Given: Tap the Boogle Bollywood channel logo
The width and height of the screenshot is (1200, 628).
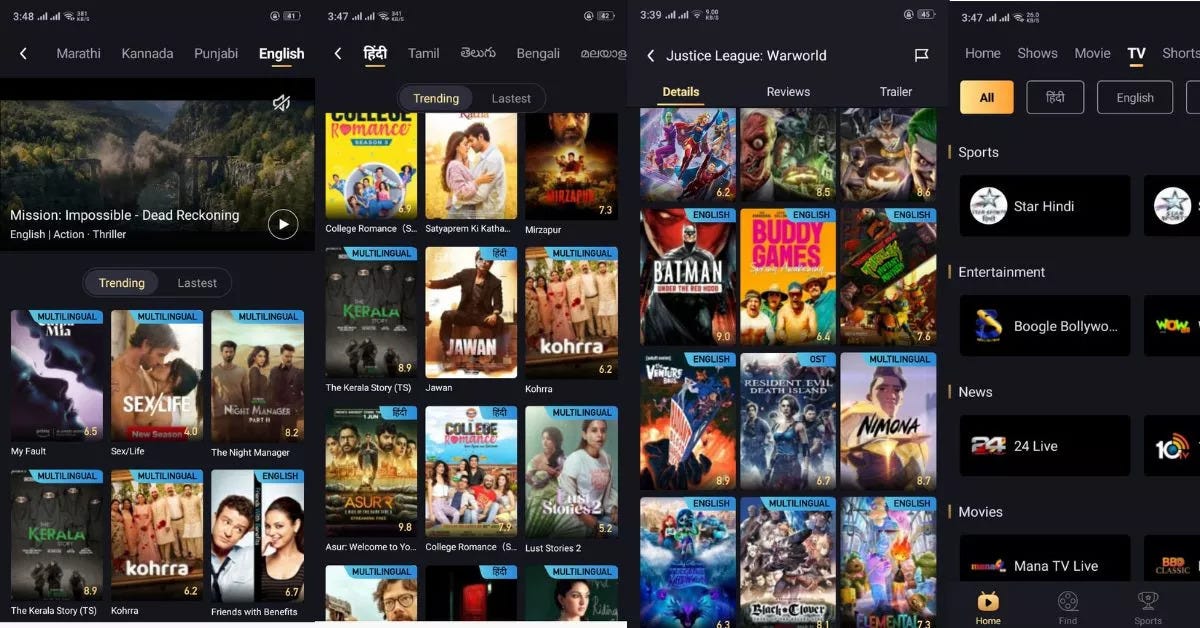Looking at the screenshot, I should [988, 326].
